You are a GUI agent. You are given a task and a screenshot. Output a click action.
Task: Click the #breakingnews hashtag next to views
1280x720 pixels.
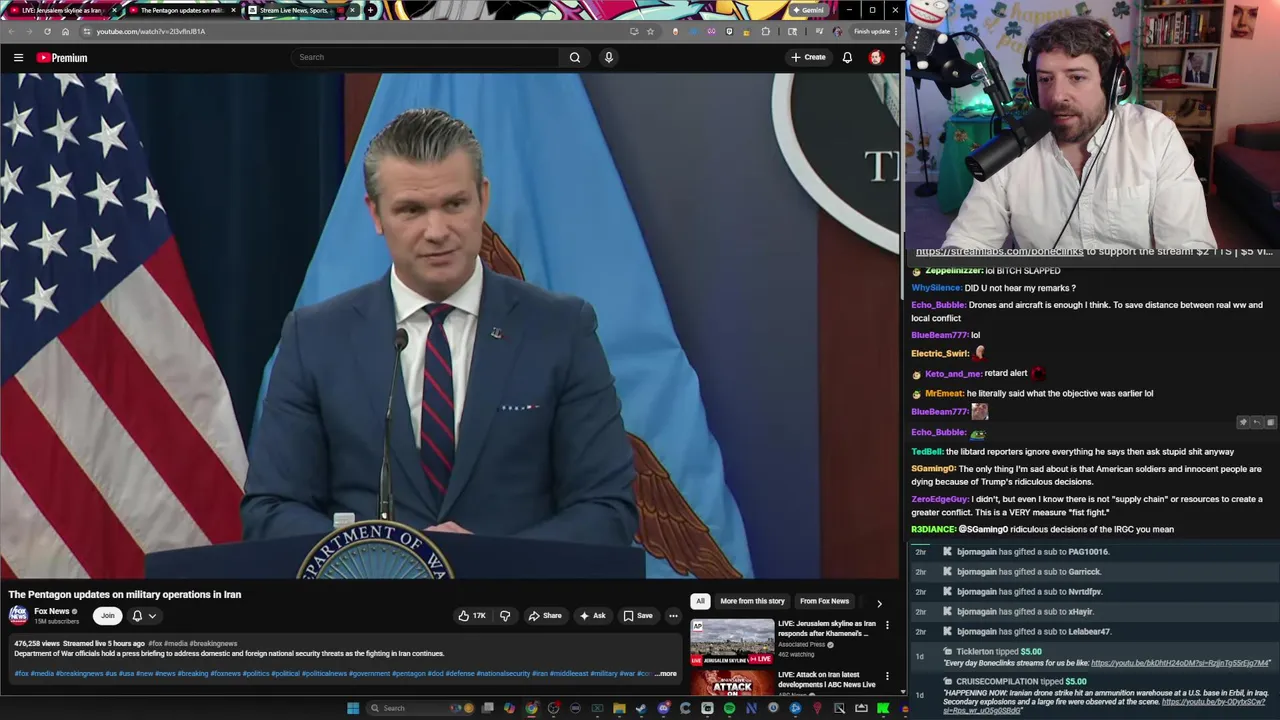pos(213,643)
